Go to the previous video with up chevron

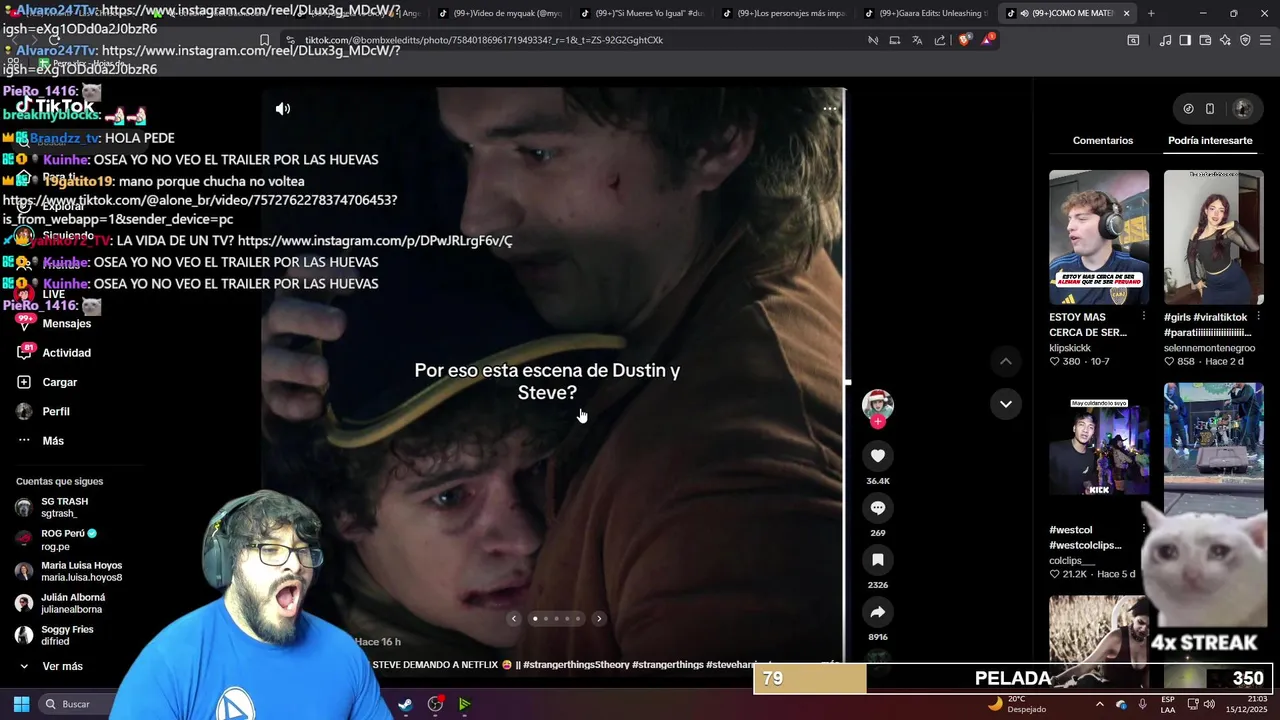1006,361
